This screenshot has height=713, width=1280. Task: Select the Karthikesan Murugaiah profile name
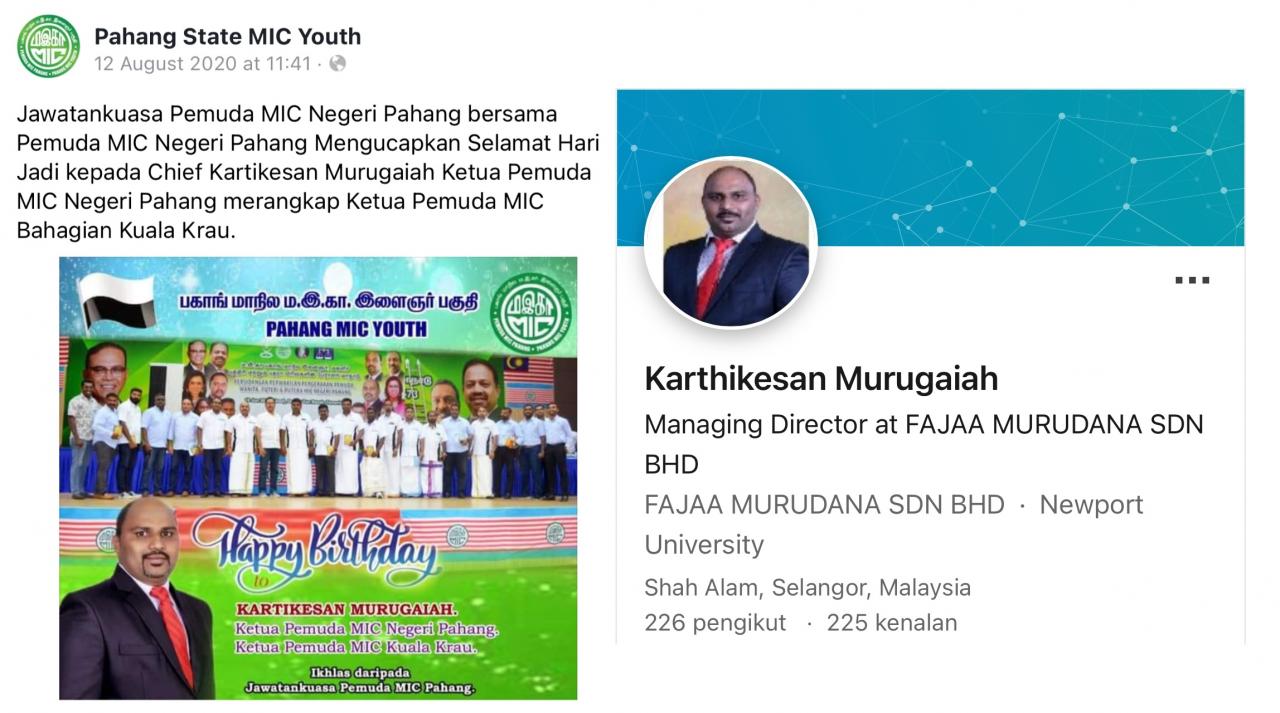pyautogui.click(x=821, y=379)
